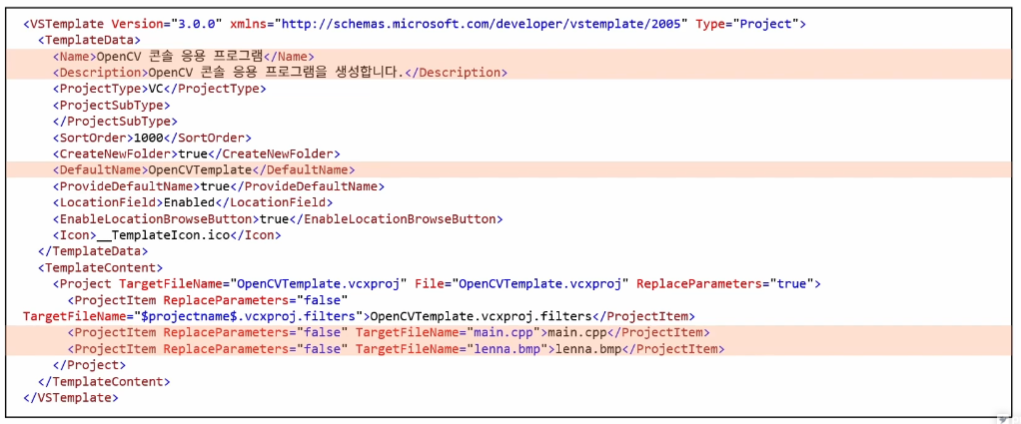Click the closing </ProjectSubType> tag
Viewport: 1021px width, 424px height.
click(x=115, y=121)
